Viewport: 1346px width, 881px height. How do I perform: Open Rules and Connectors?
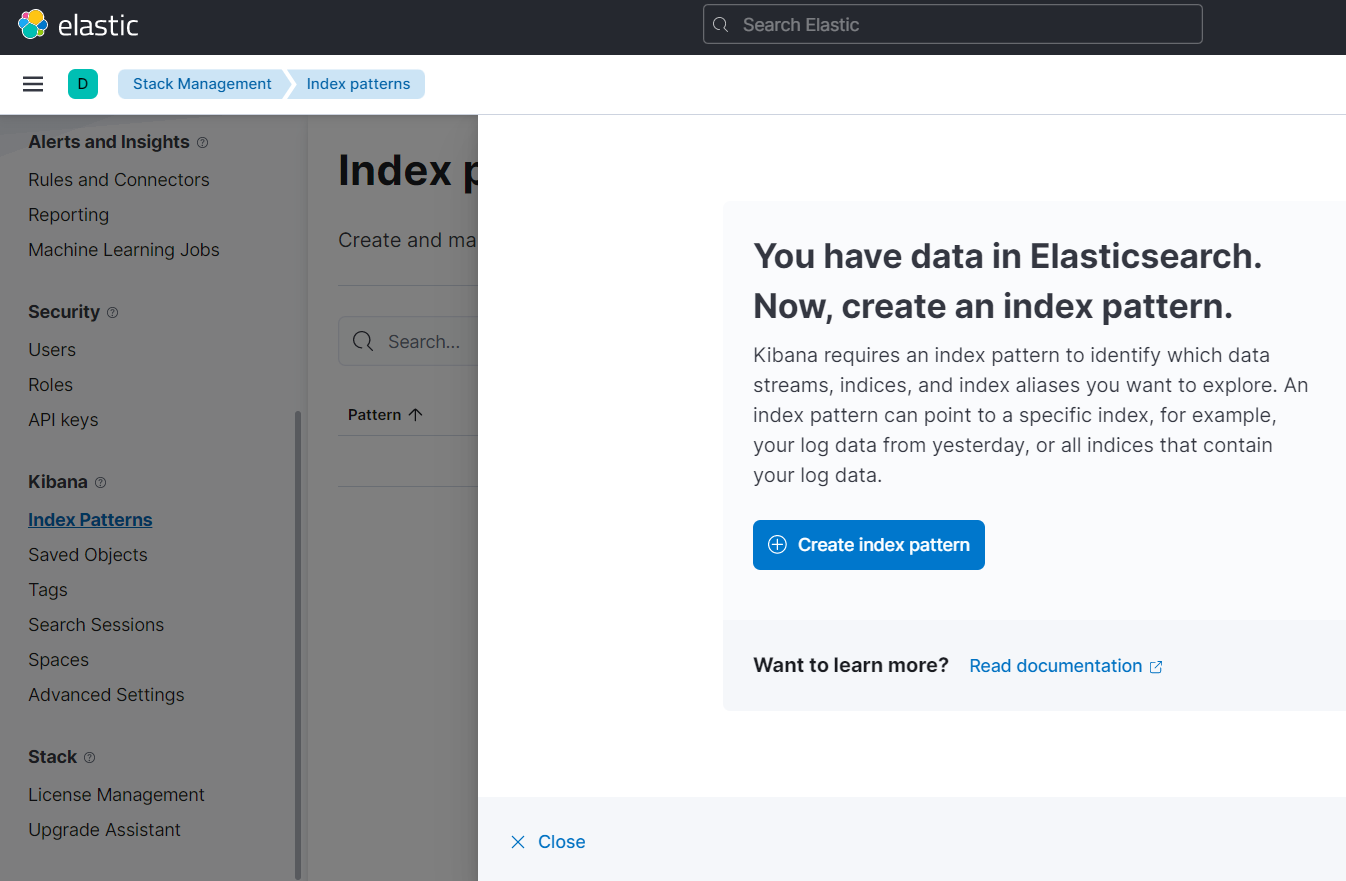click(x=119, y=180)
